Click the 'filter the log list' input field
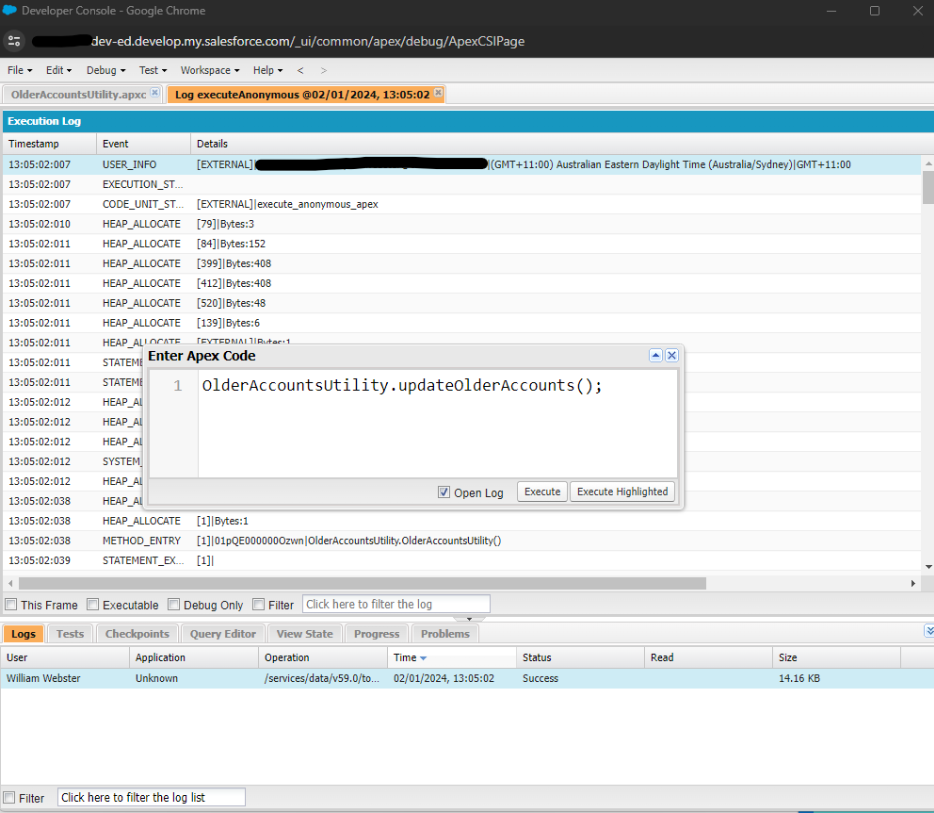The image size is (934, 813). [x=151, y=798]
